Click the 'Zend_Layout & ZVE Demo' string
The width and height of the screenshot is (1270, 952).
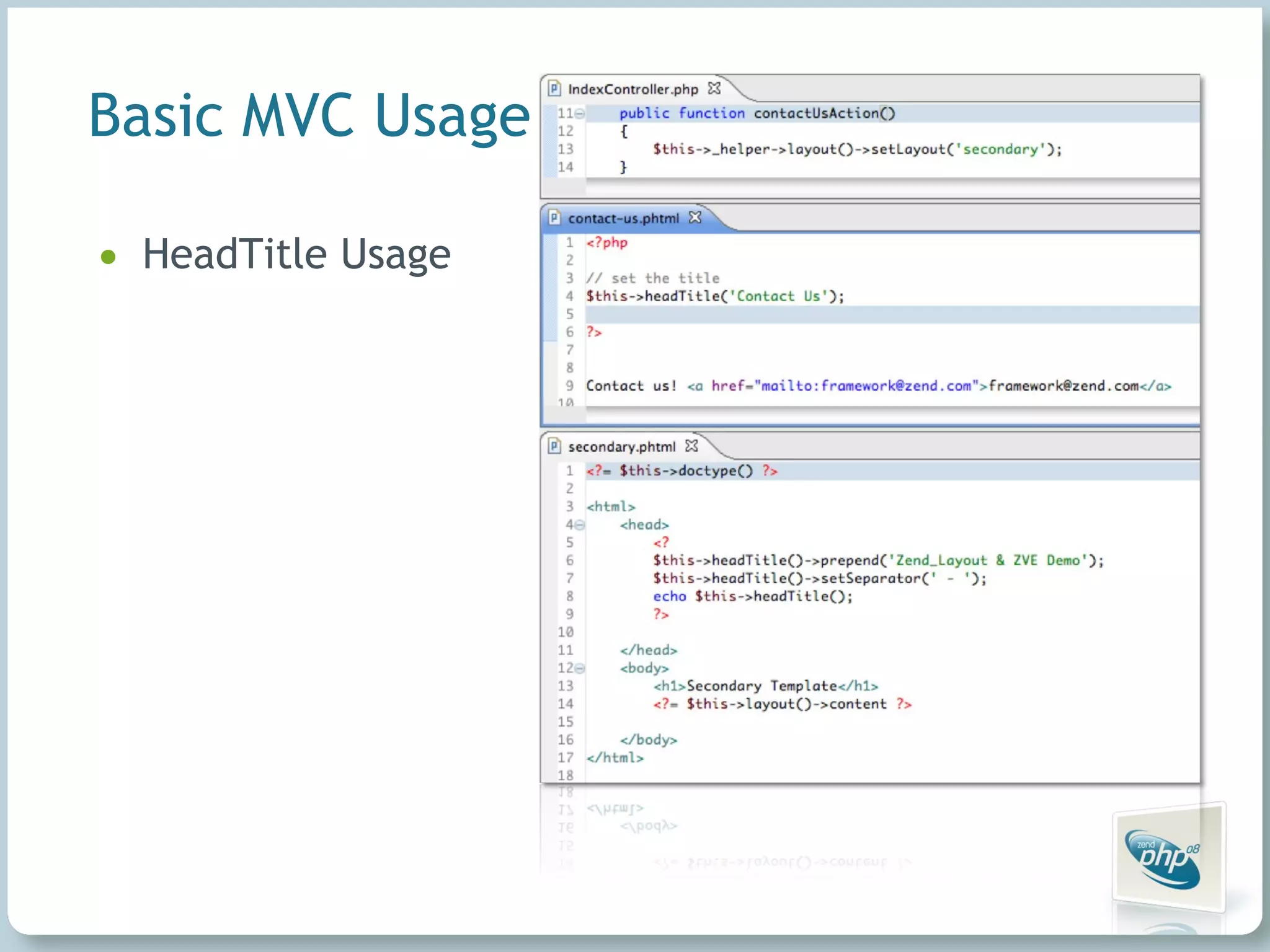[x=988, y=560]
